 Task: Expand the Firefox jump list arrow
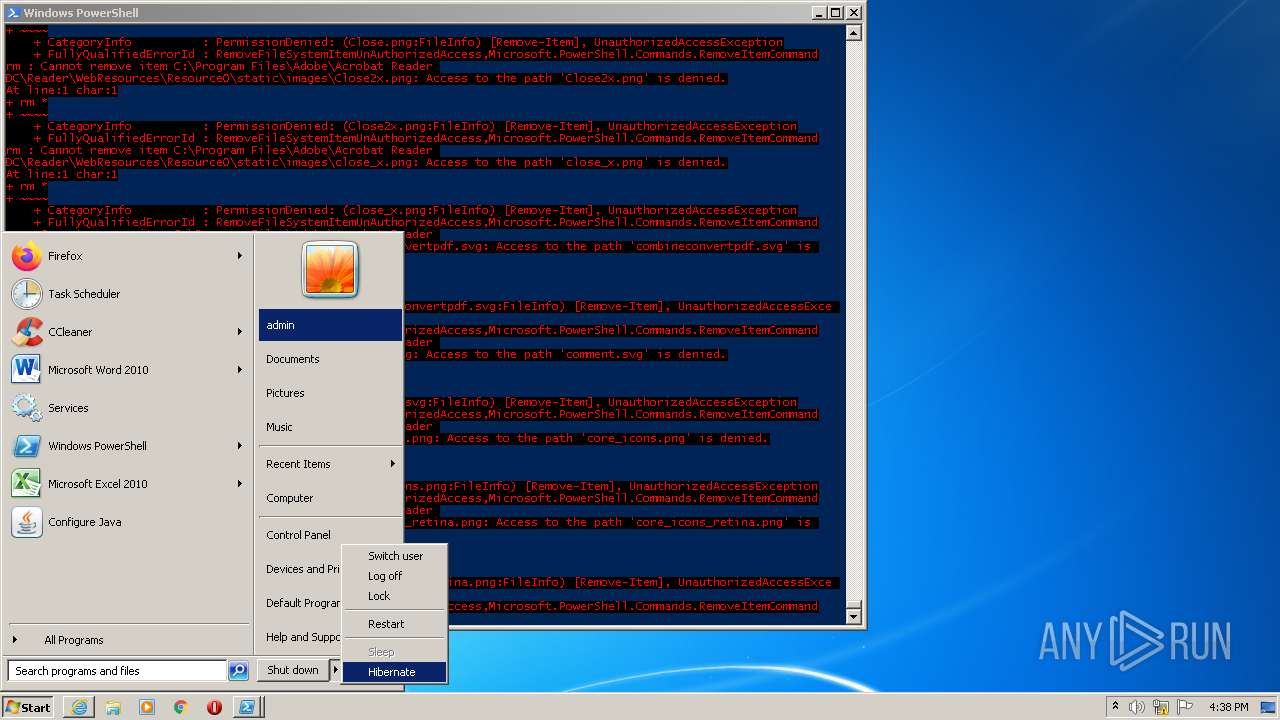tap(240, 256)
